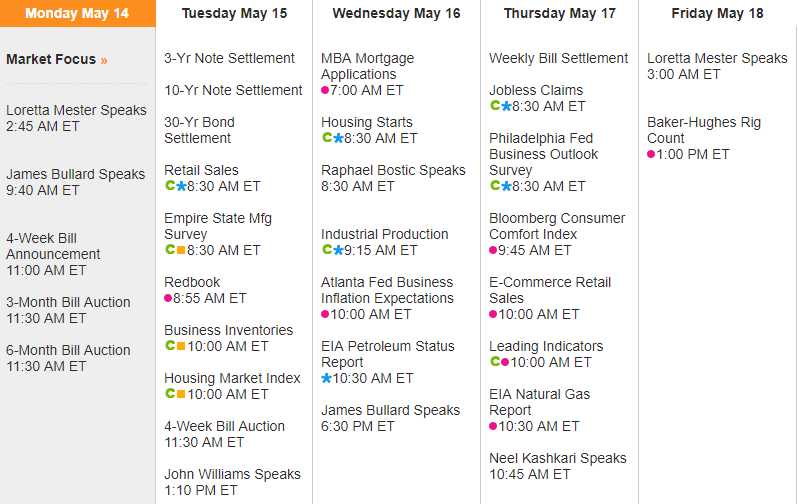798x504 pixels.
Task: Click blue star icon under Housing Starts
Action: [x=338, y=138]
